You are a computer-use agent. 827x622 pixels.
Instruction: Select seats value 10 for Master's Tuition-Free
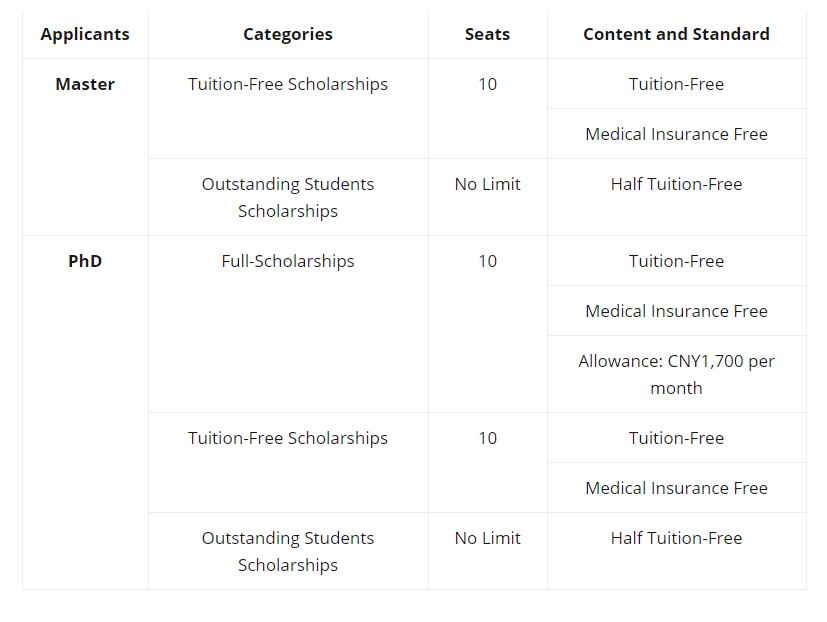pos(487,84)
